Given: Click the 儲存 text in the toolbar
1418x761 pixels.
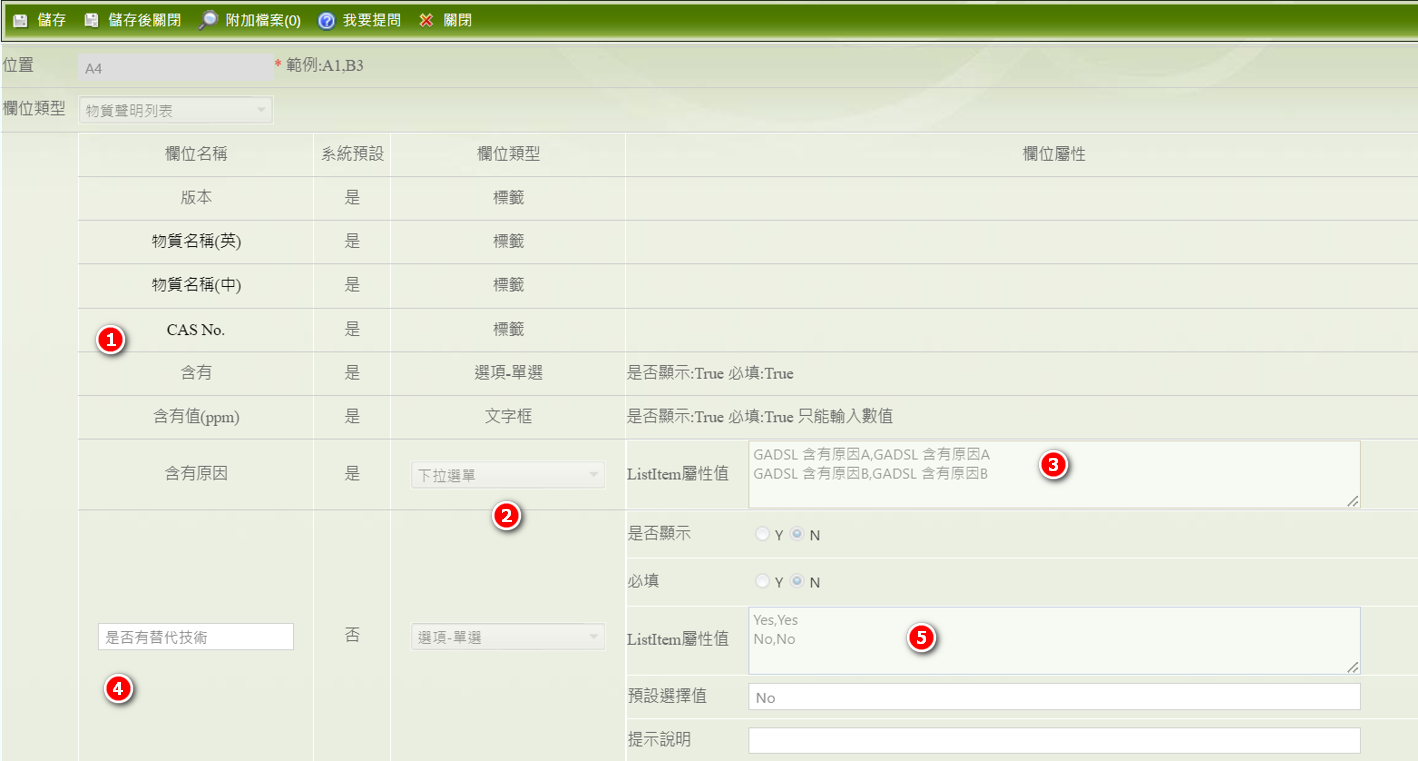Looking at the screenshot, I should tap(52, 20).
